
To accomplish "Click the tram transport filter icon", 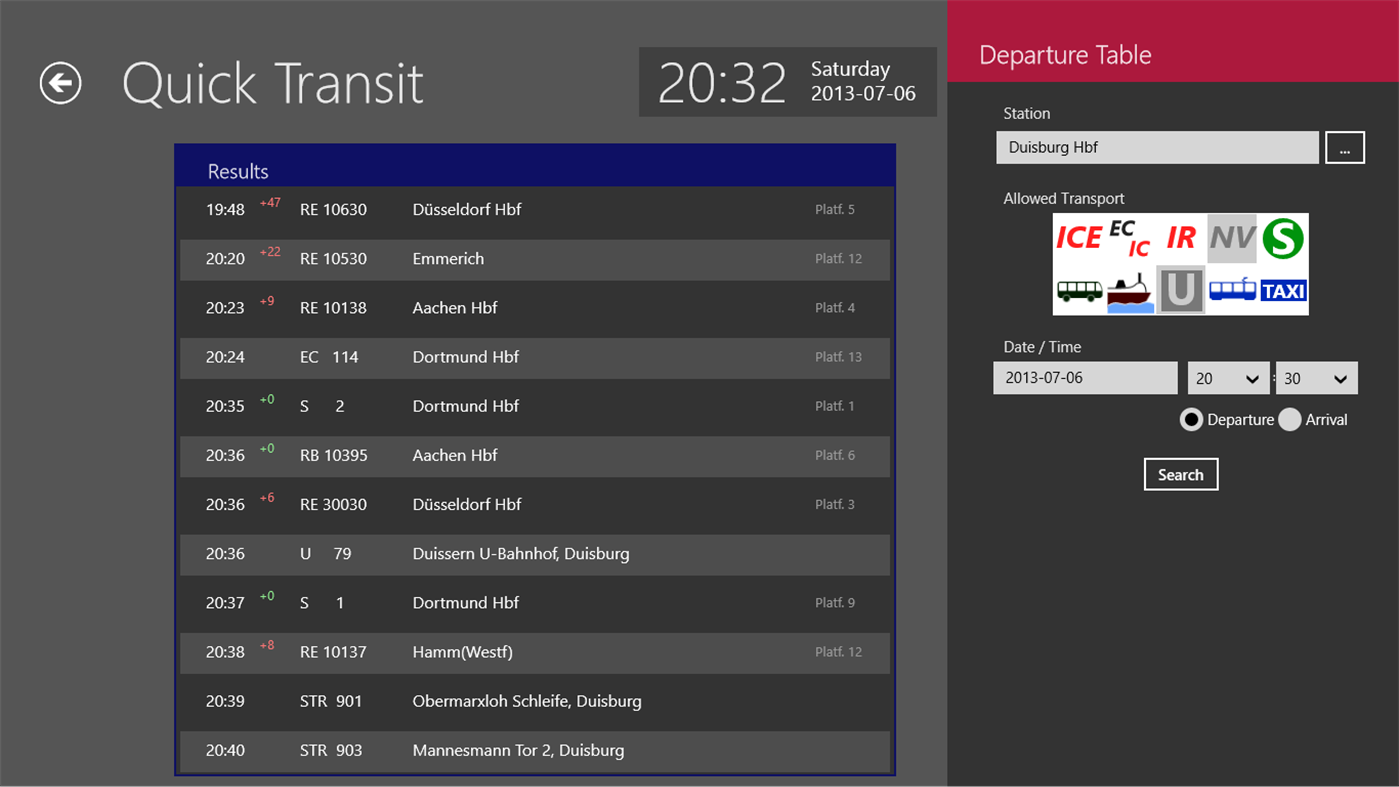I will point(1231,290).
